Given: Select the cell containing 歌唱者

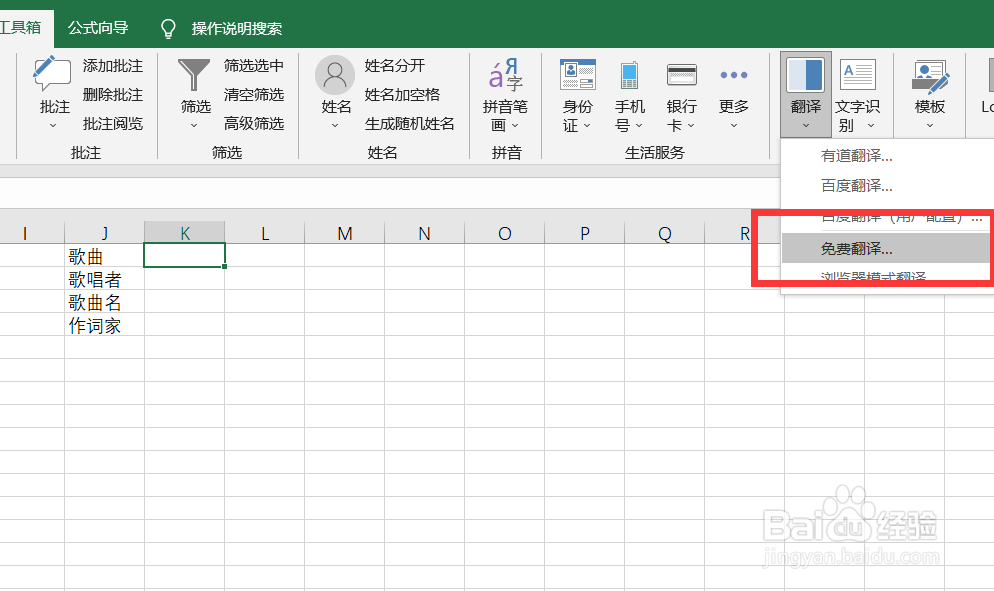Looking at the screenshot, I should pos(96,279).
